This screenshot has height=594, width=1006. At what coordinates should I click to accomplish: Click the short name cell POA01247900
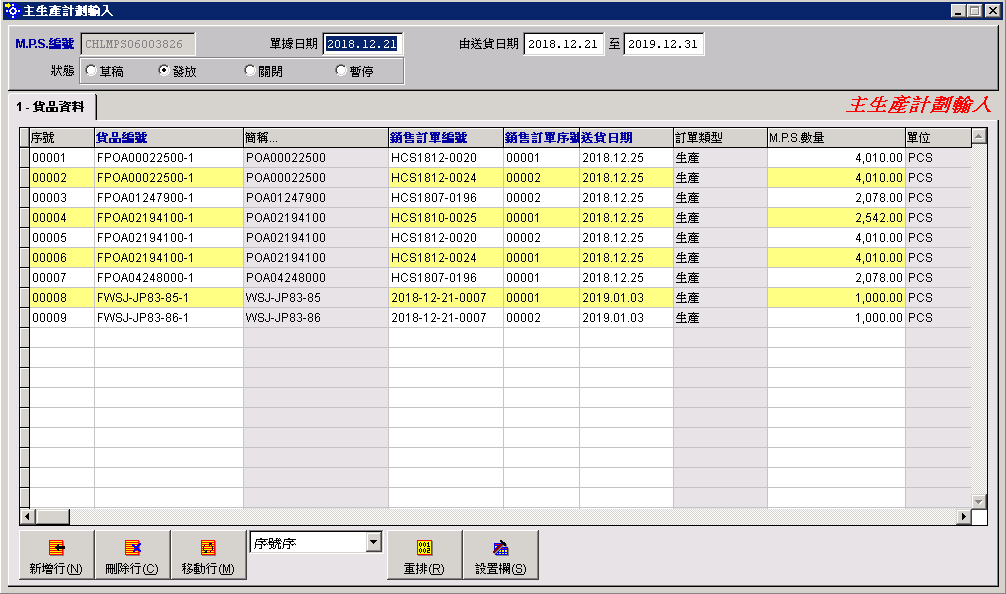click(316, 198)
